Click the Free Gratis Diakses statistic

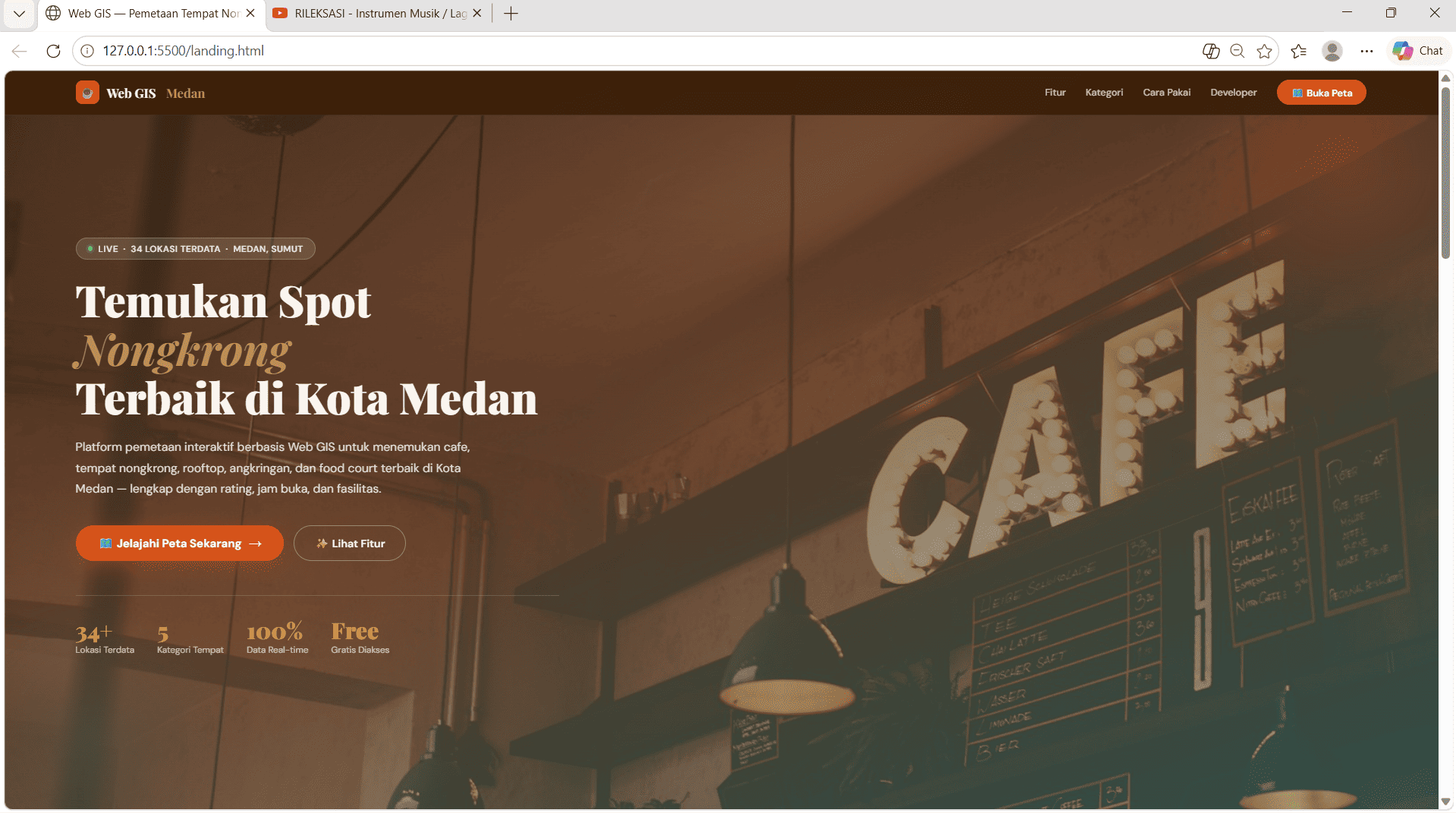point(360,638)
